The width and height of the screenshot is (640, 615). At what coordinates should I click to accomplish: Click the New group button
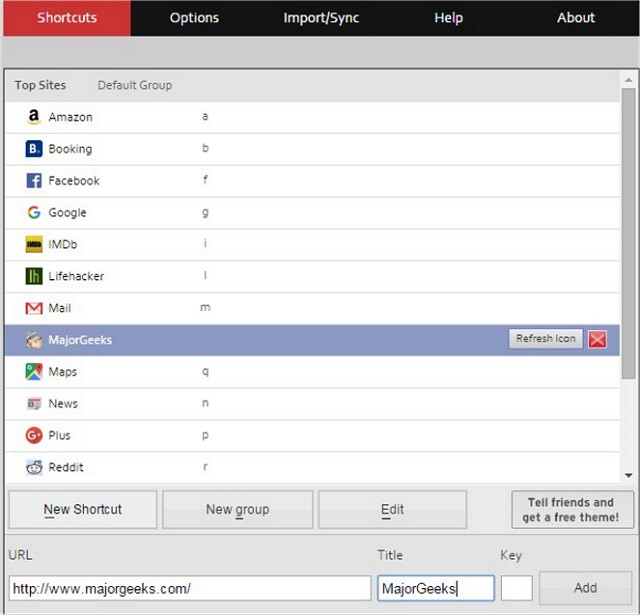pos(238,510)
